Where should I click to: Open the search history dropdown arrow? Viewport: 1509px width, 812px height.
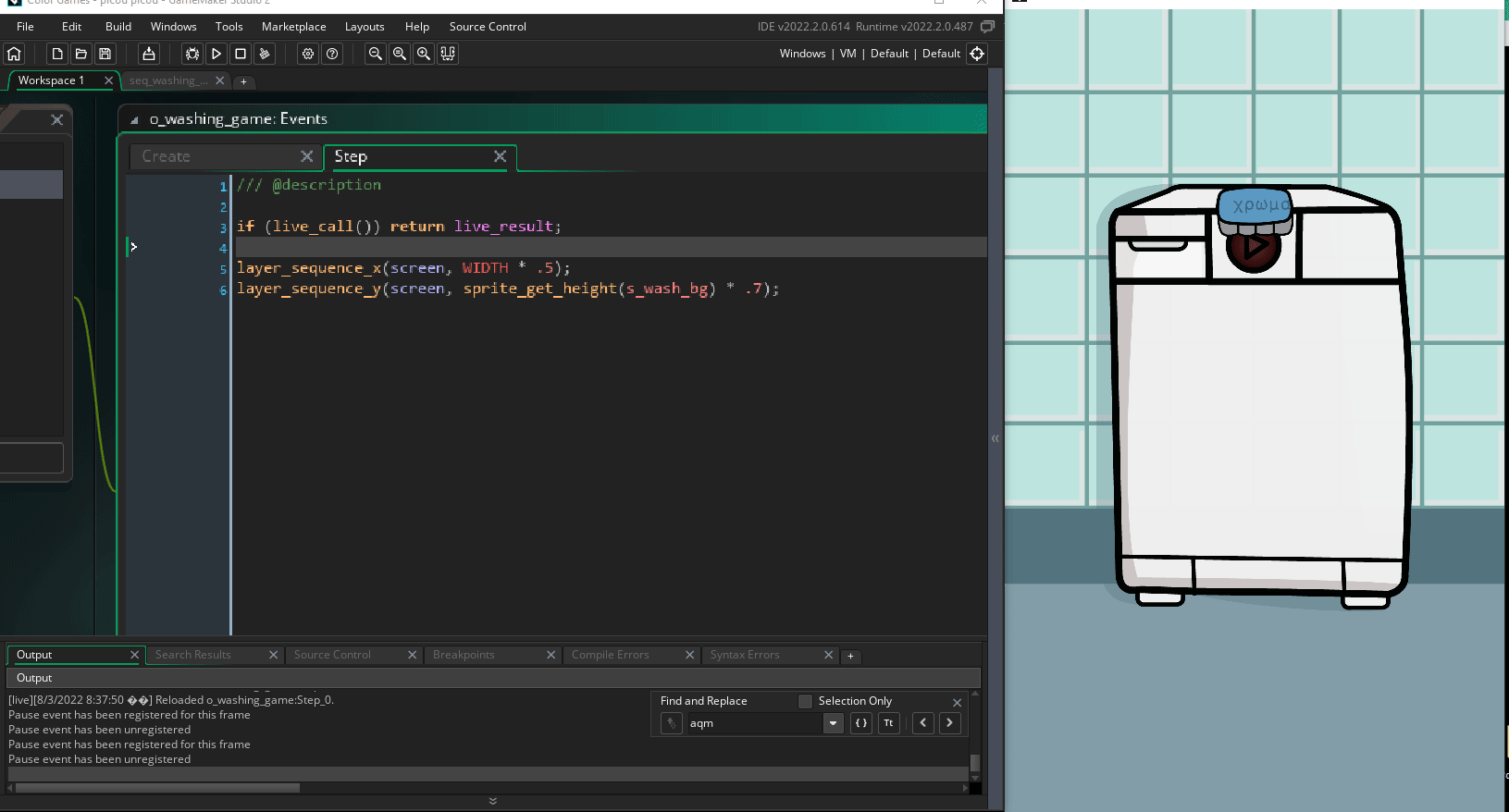(833, 723)
